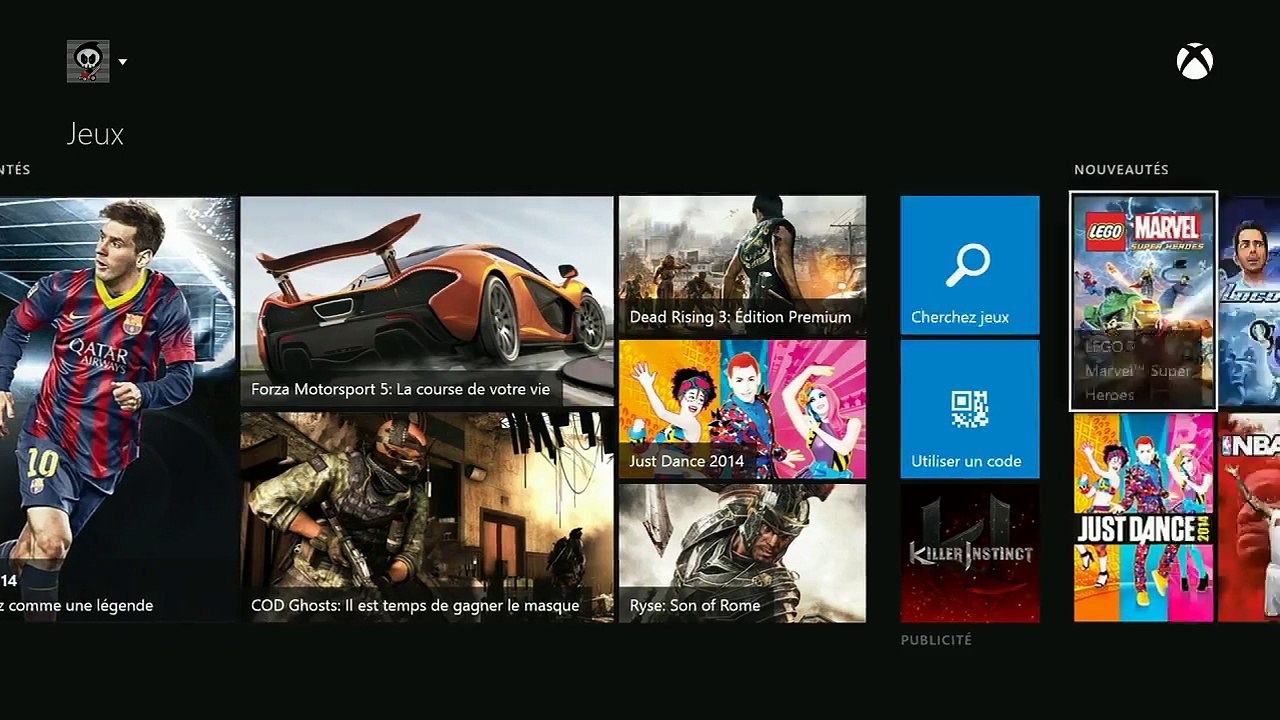Open the football player featured tile
The image size is (1280, 720).
[x=118, y=409]
